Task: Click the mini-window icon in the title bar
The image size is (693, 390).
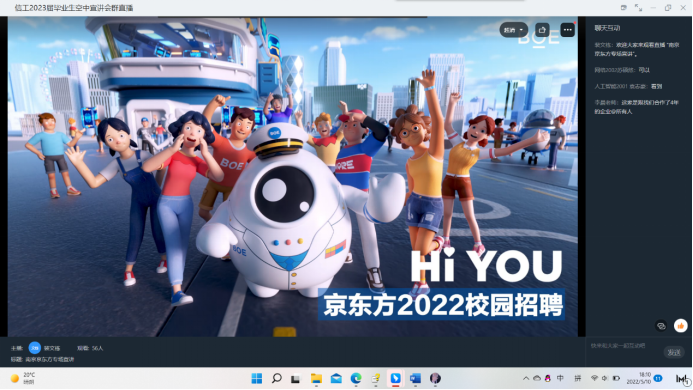Action: pyautogui.click(x=624, y=8)
